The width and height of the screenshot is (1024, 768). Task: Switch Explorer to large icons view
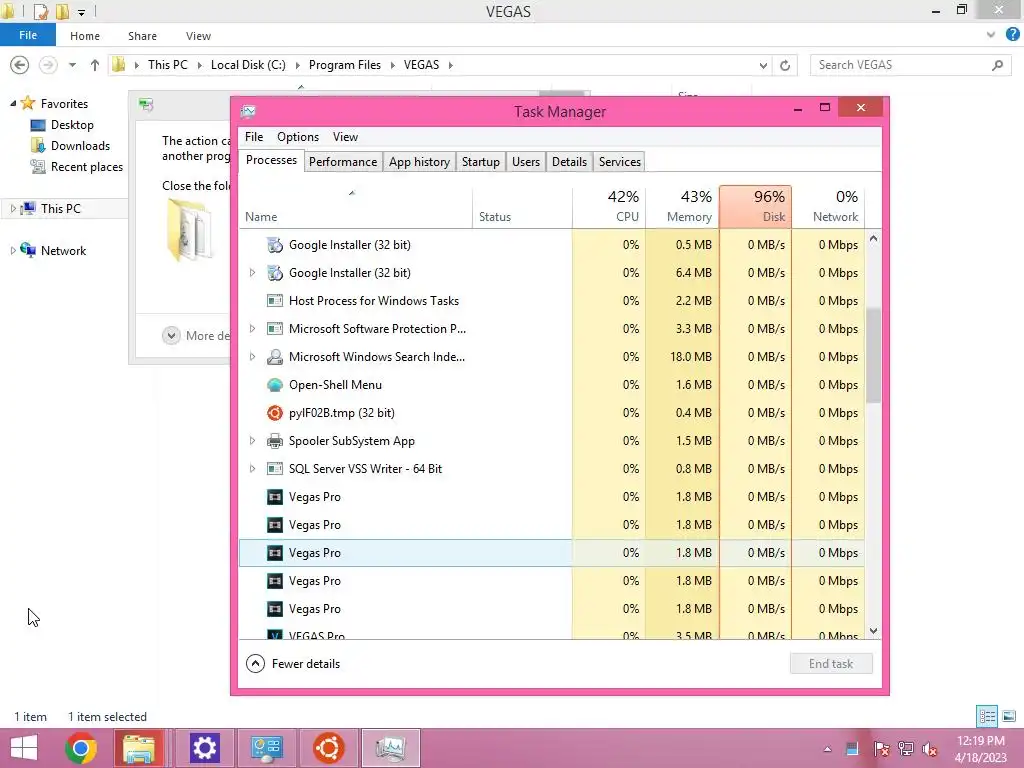pos(1009,716)
